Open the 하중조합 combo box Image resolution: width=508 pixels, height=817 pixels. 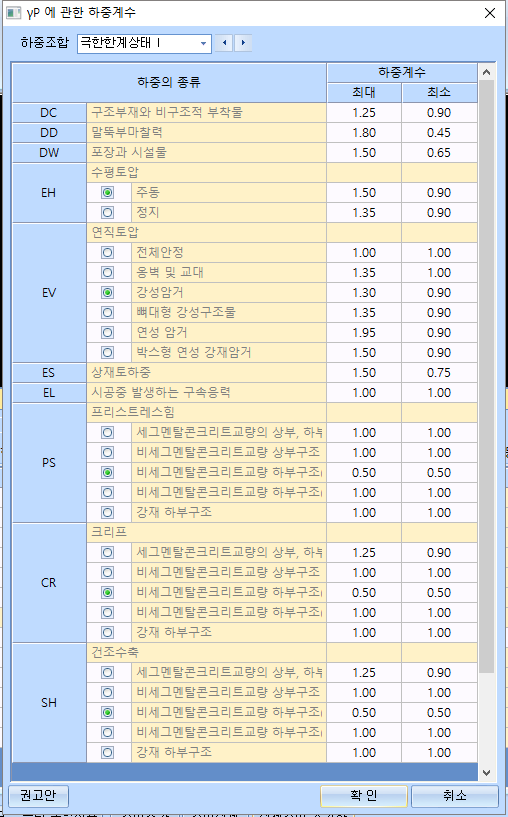tap(144, 43)
